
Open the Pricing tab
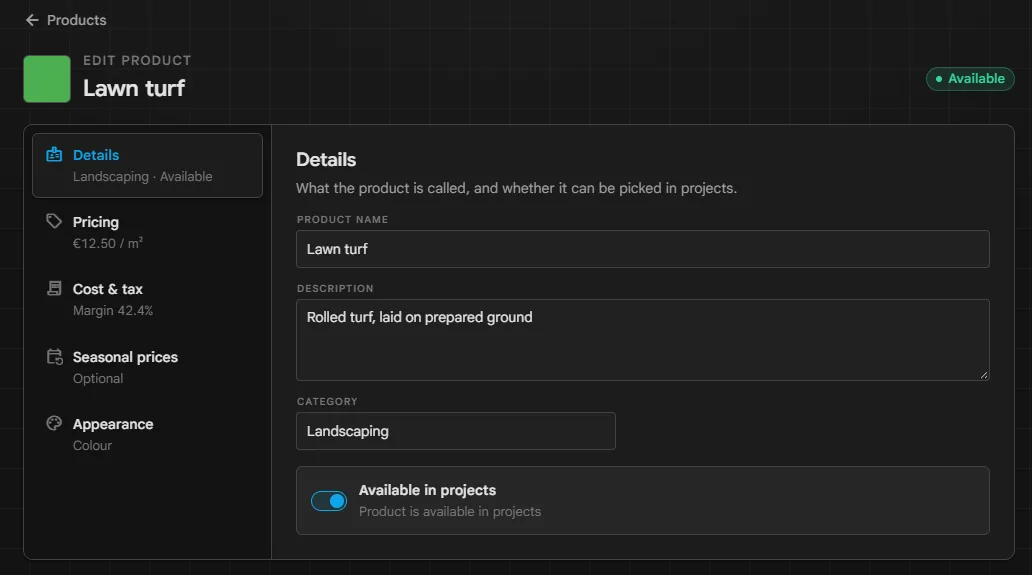[x=147, y=232]
